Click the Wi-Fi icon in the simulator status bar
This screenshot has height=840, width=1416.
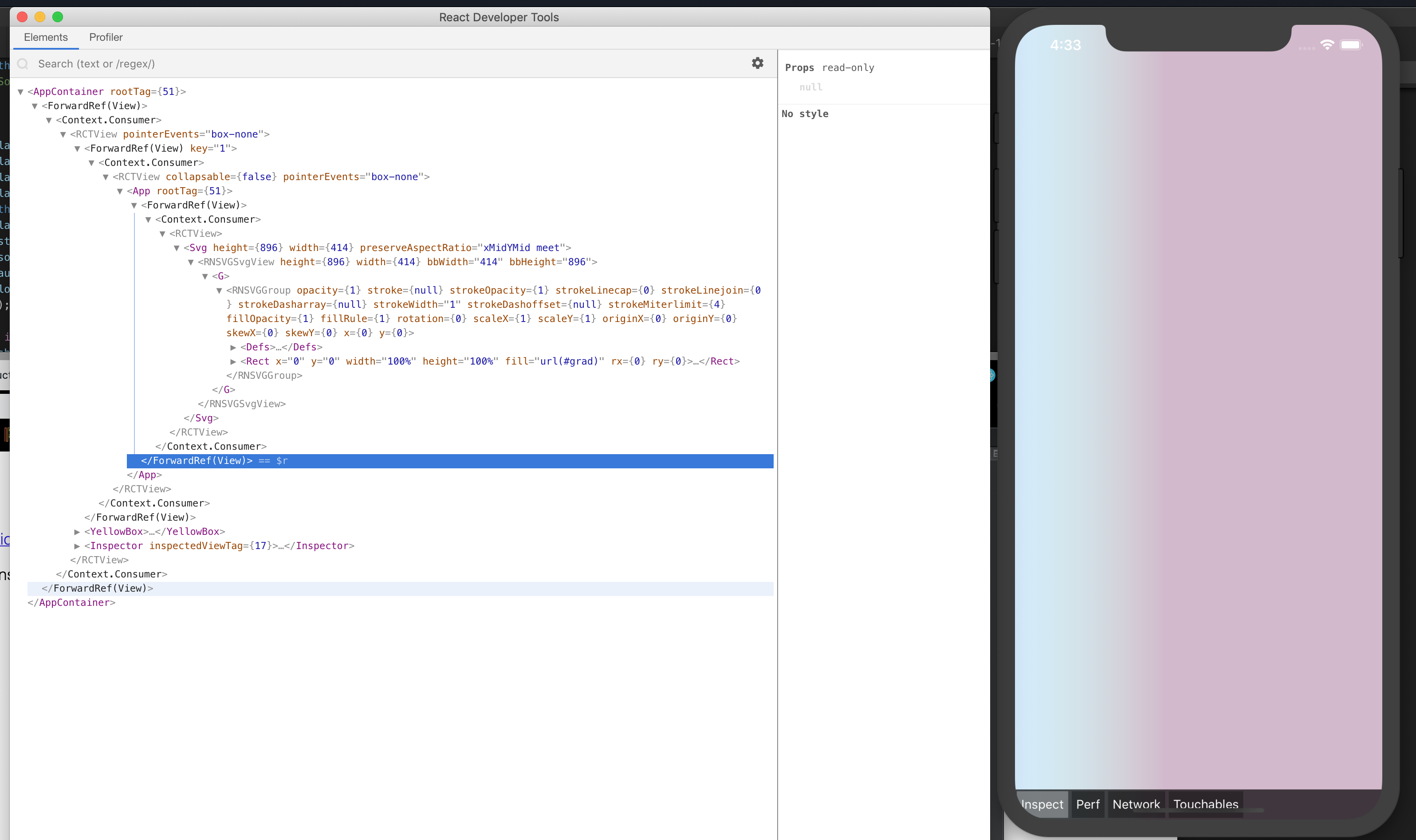click(x=1327, y=45)
